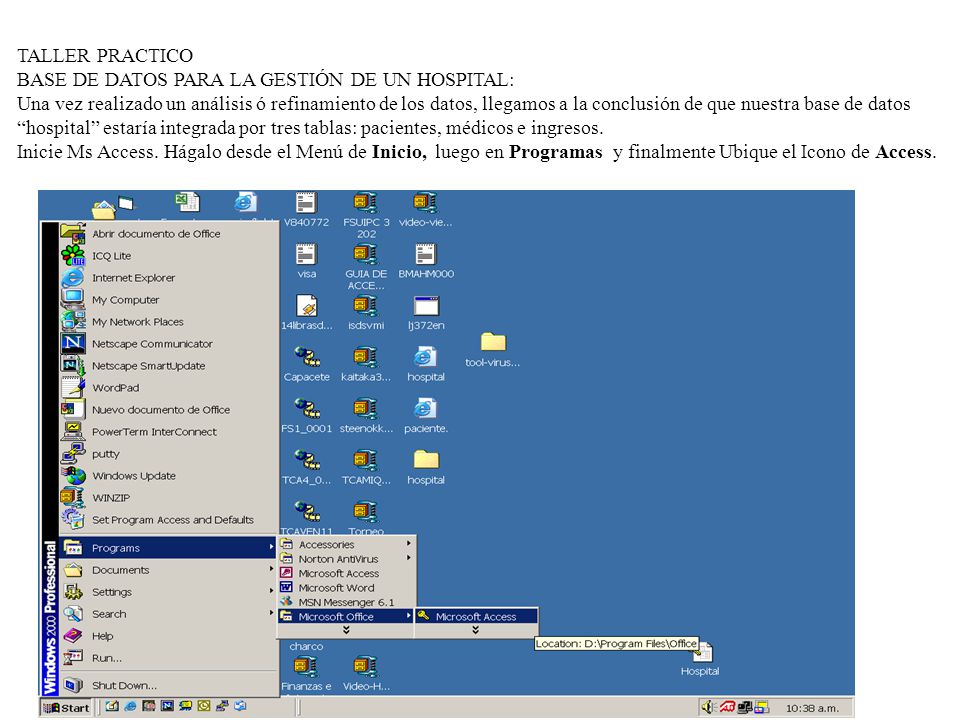This screenshot has width=960, height=720.
Task: Click the Start button
Action: tap(67, 708)
